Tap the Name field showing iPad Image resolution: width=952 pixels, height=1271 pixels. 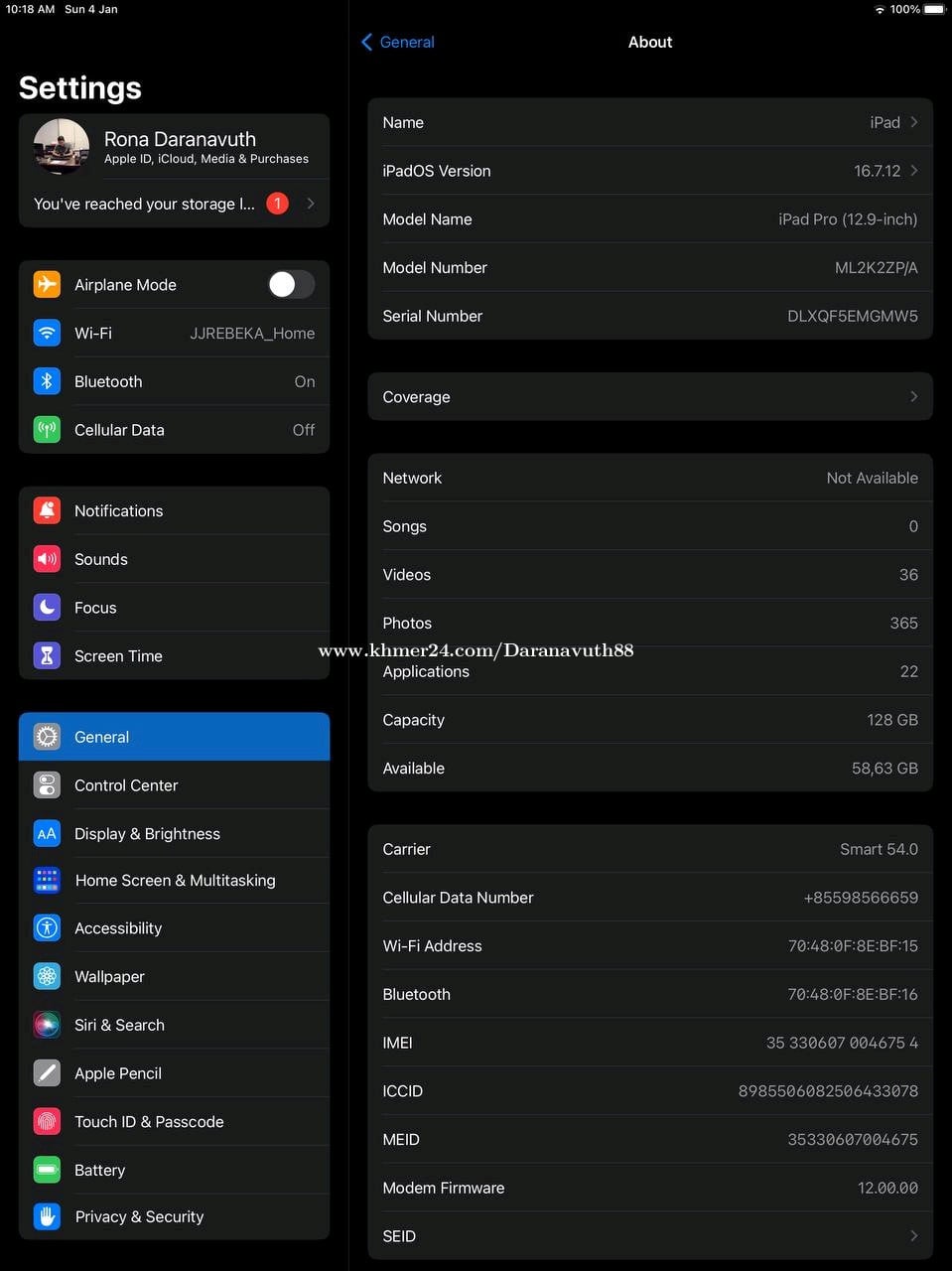pos(649,122)
